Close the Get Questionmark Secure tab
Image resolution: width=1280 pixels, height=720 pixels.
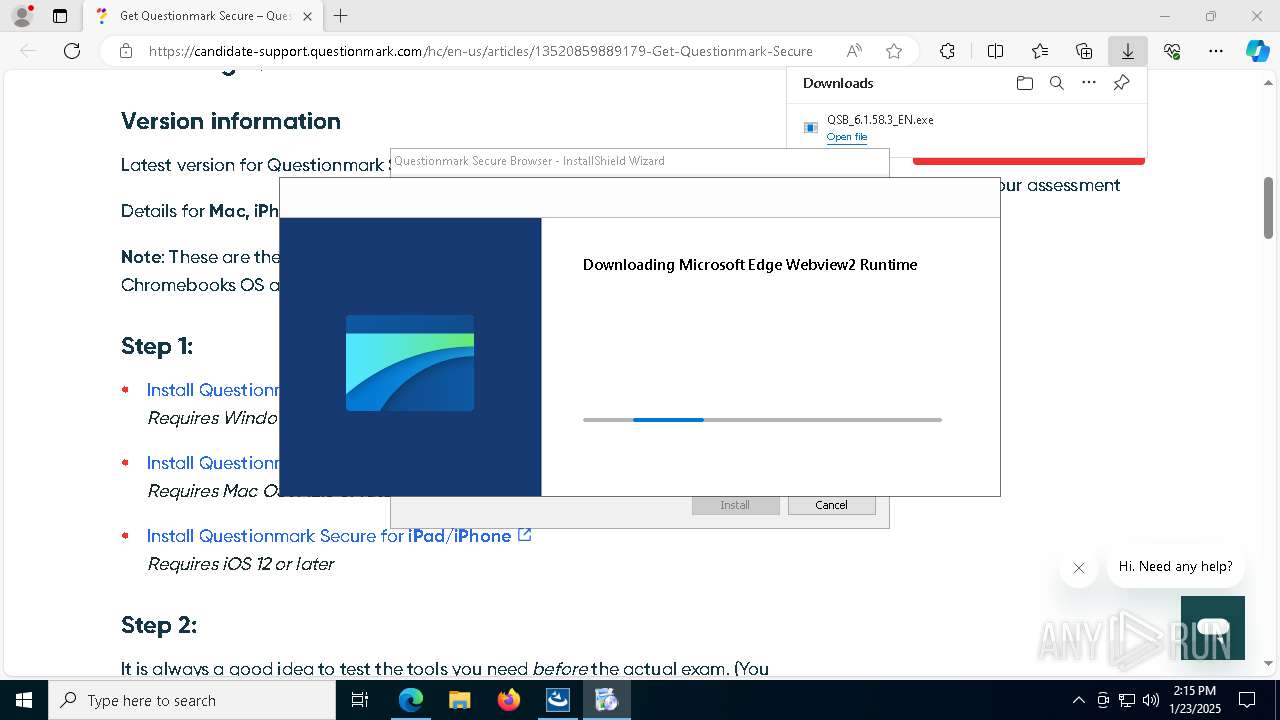click(307, 16)
